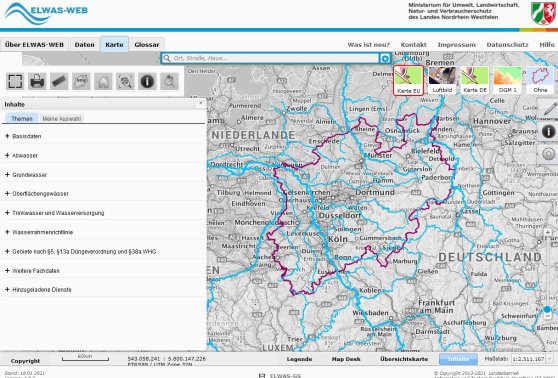558x378 pixels.
Task: Open the pencil drawing tool on right
Action: [x=550, y=109]
